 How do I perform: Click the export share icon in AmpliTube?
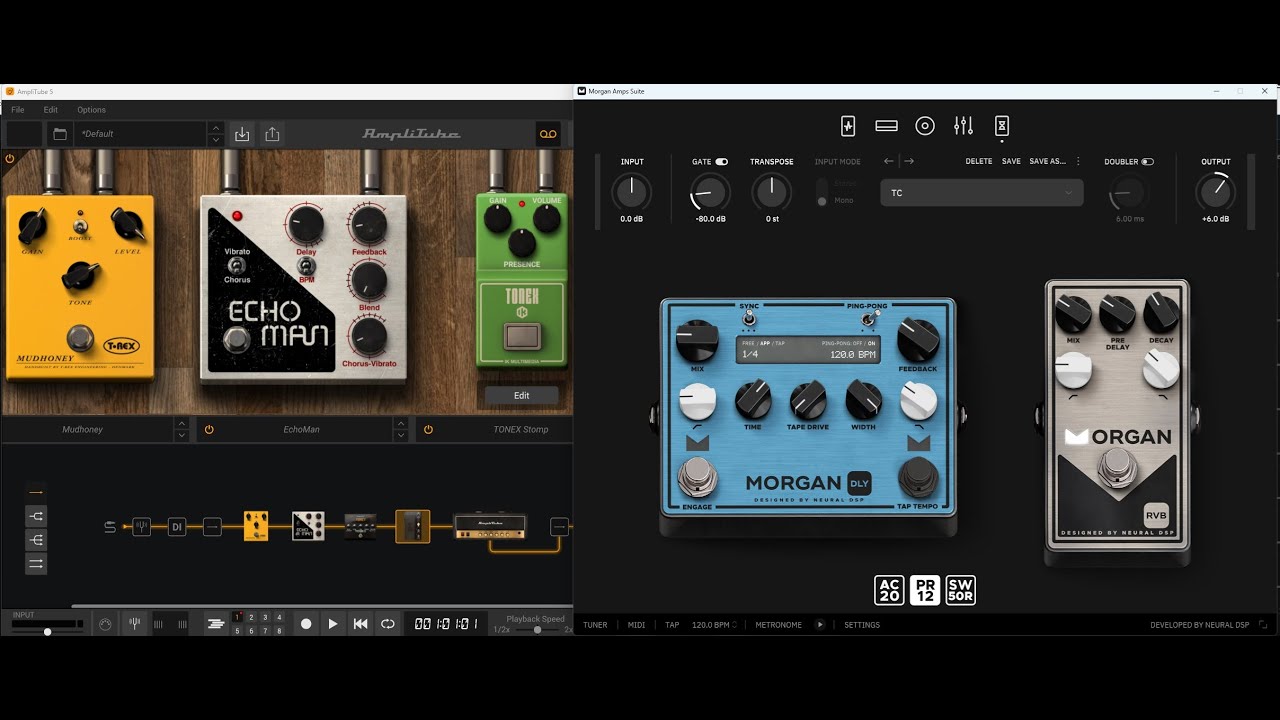[272, 134]
